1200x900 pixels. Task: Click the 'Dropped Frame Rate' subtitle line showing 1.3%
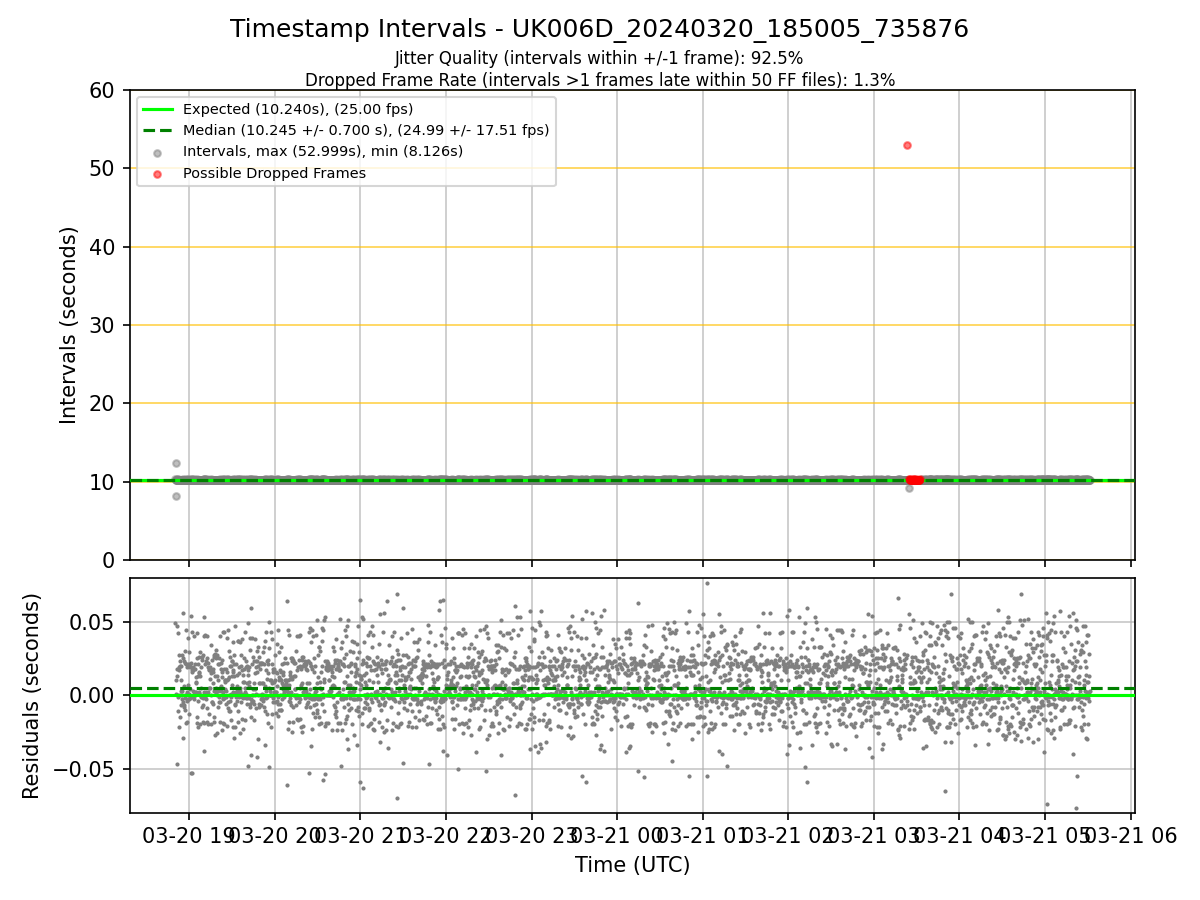(x=599, y=80)
